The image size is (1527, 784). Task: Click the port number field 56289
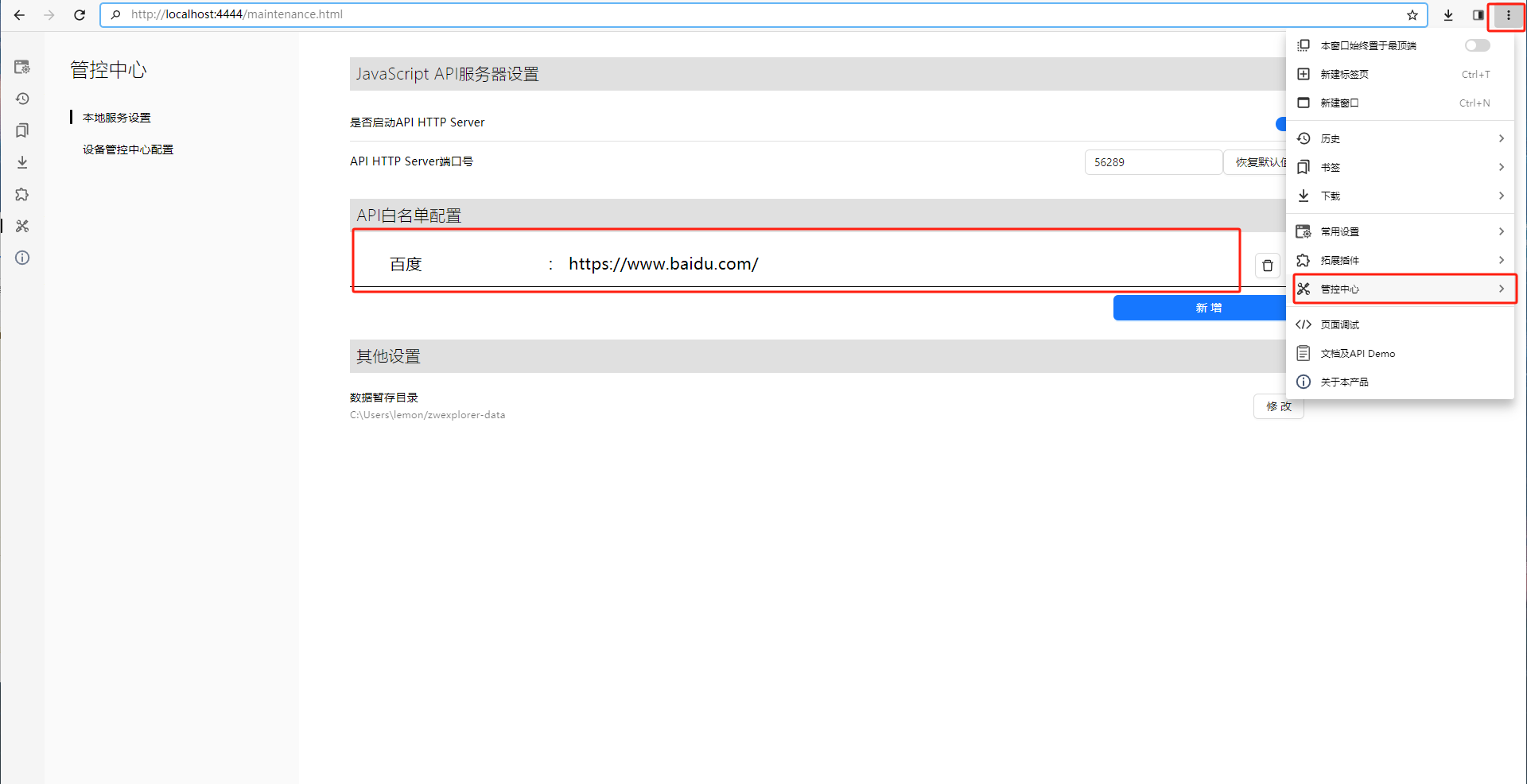pos(1153,162)
